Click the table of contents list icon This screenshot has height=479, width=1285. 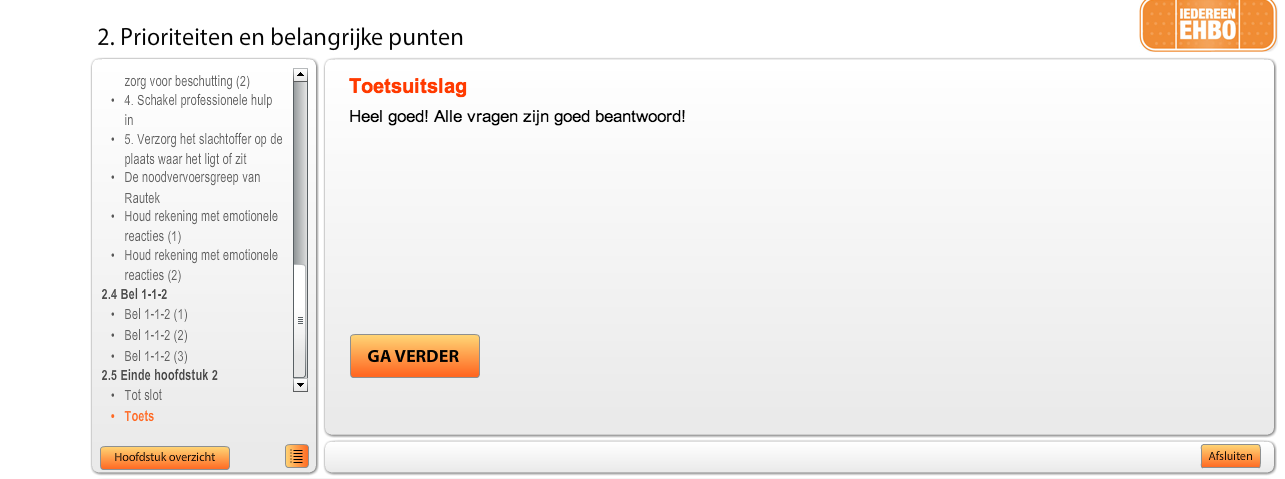[297, 456]
